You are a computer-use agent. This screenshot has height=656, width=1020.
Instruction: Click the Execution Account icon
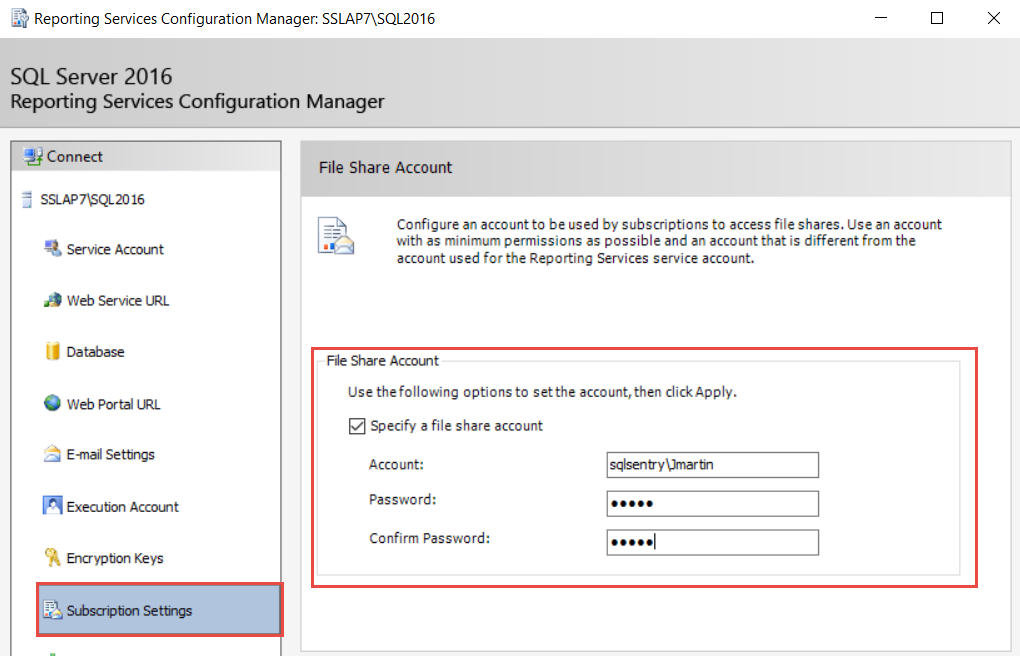click(53, 506)
